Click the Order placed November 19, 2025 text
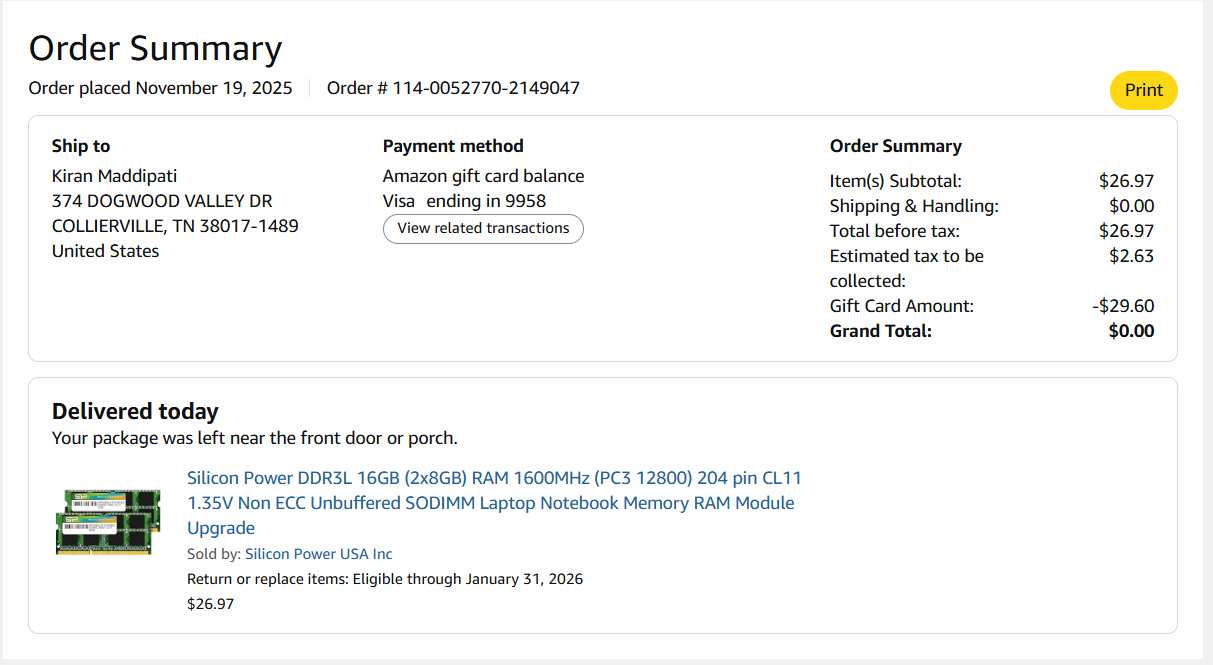Image resolution: width=1213 pixels, height=665 pixels. (160, 88)
